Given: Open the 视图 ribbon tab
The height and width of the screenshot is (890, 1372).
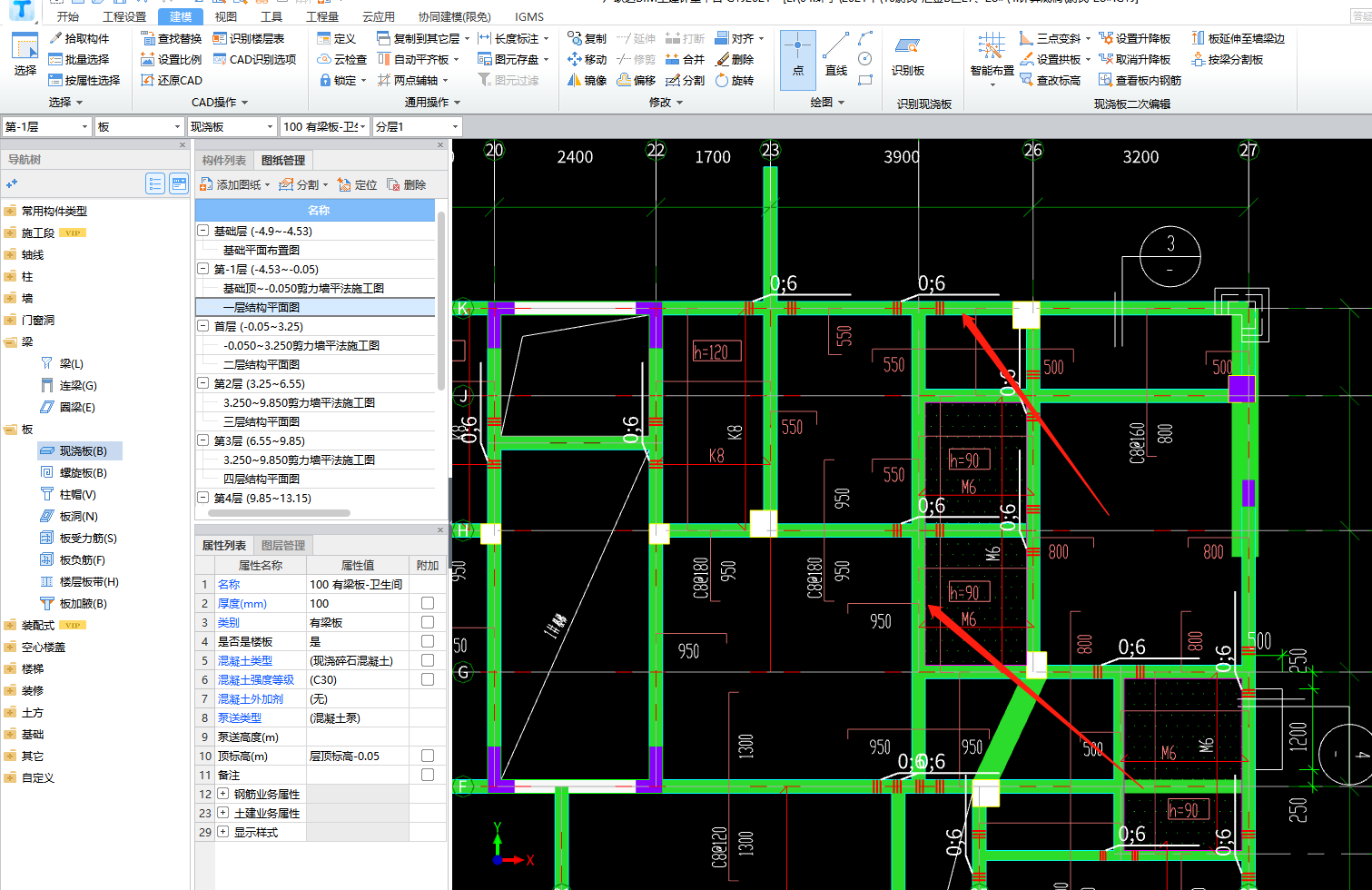Looking at the screenshot, I should coord(226,16).
